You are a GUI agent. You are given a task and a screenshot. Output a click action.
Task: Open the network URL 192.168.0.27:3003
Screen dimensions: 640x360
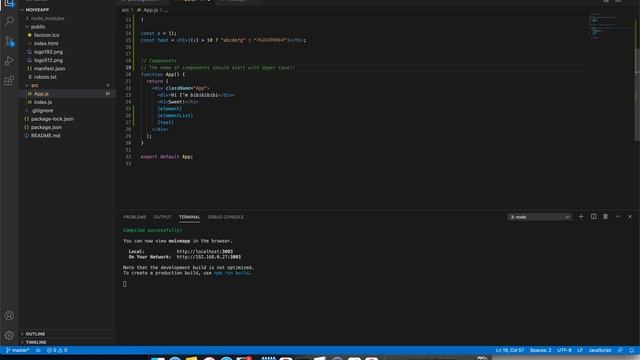coord(209,257)
